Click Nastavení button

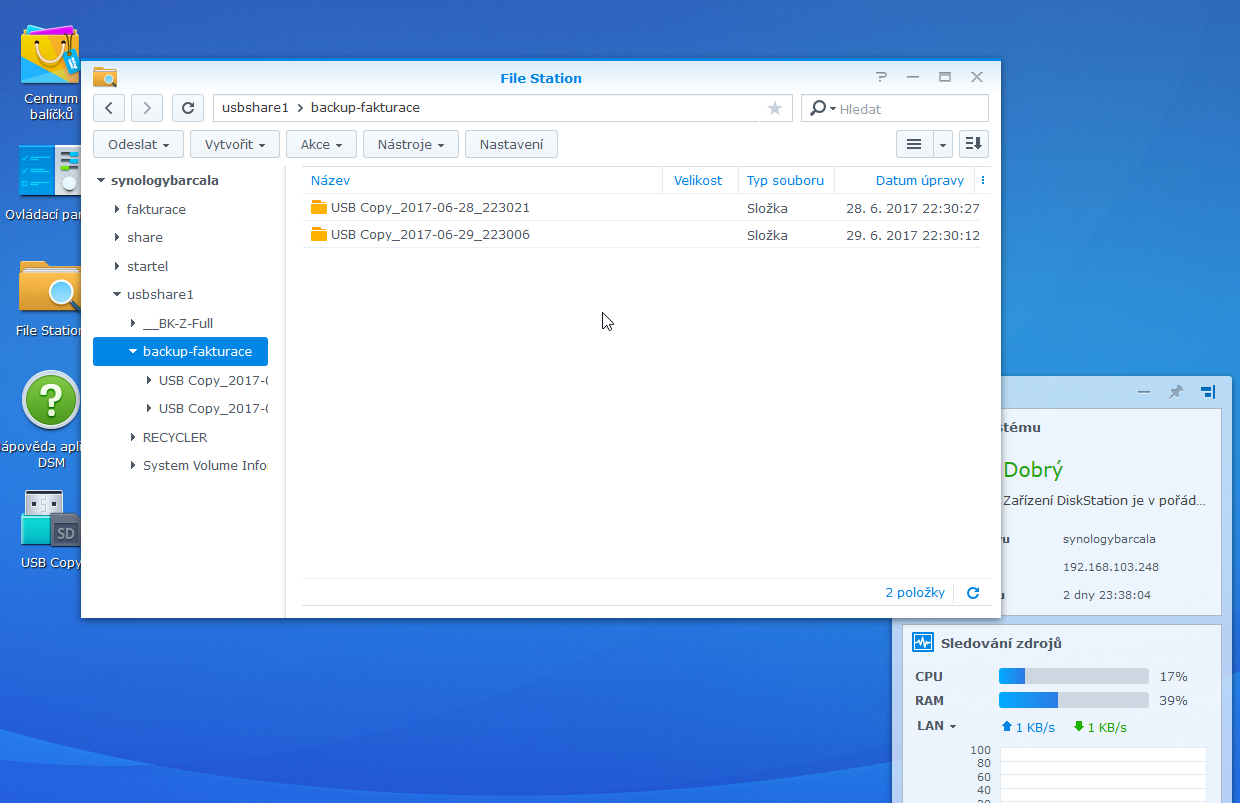pyautogui.click(x=511, y=144)
